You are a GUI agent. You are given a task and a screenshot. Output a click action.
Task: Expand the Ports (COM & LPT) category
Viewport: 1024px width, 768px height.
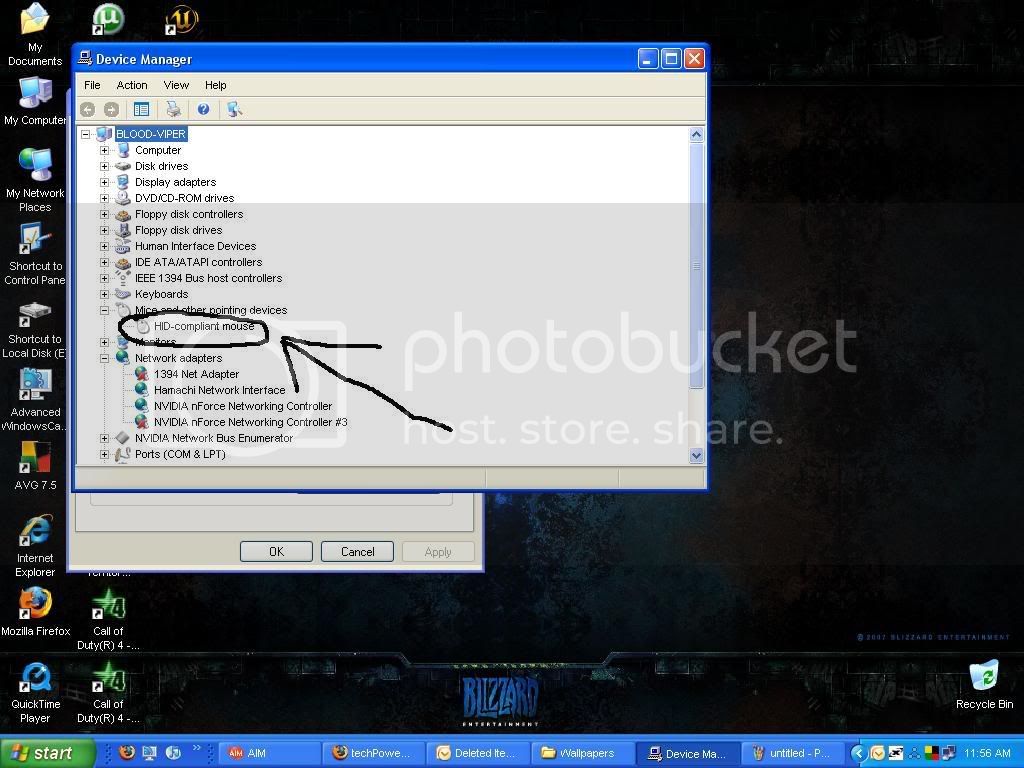click(104, 455)
